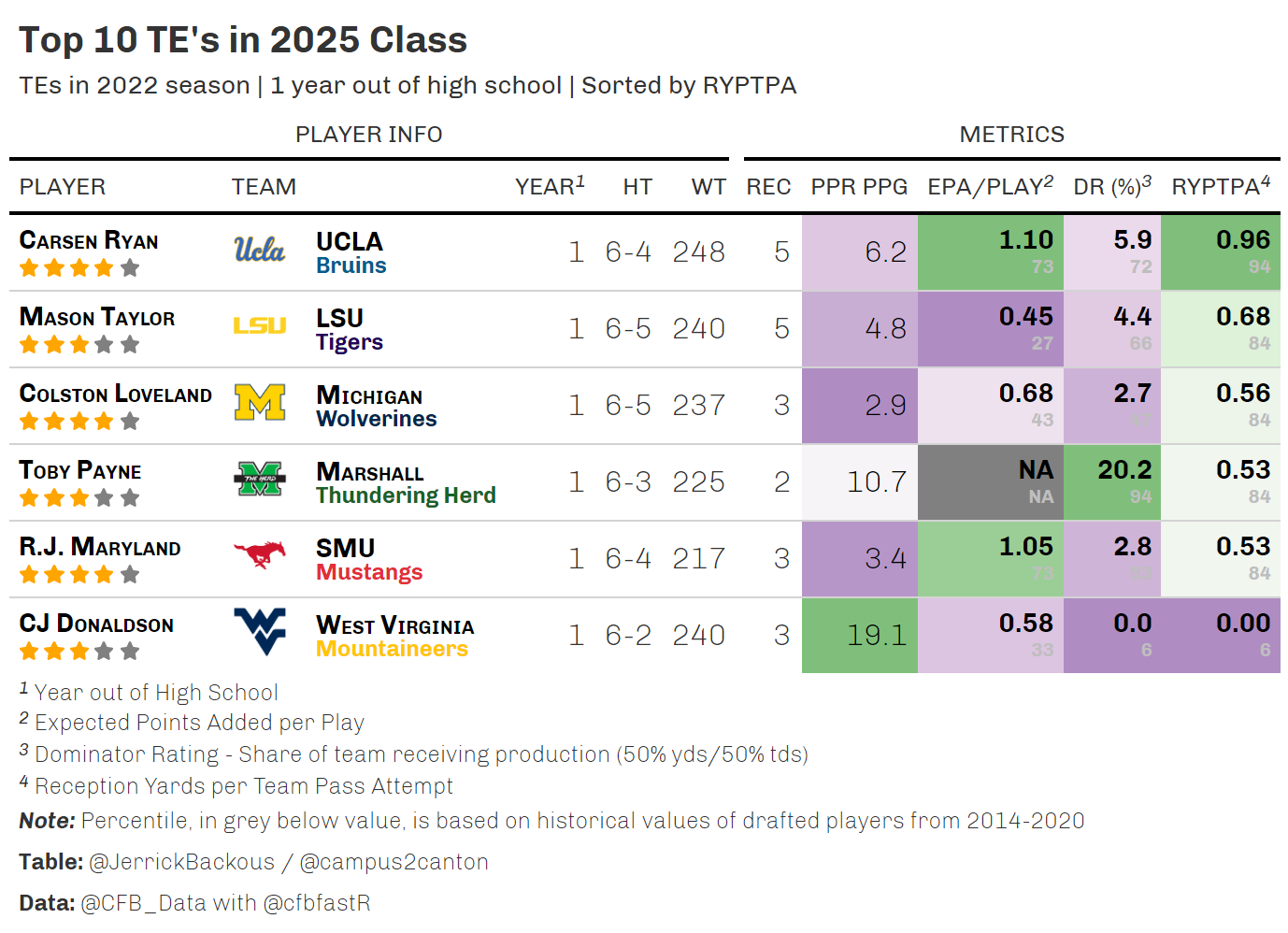Click the UCLA Bruins team logo
This screenshot has width=1288, height=933.
click(x=259, y=251)
